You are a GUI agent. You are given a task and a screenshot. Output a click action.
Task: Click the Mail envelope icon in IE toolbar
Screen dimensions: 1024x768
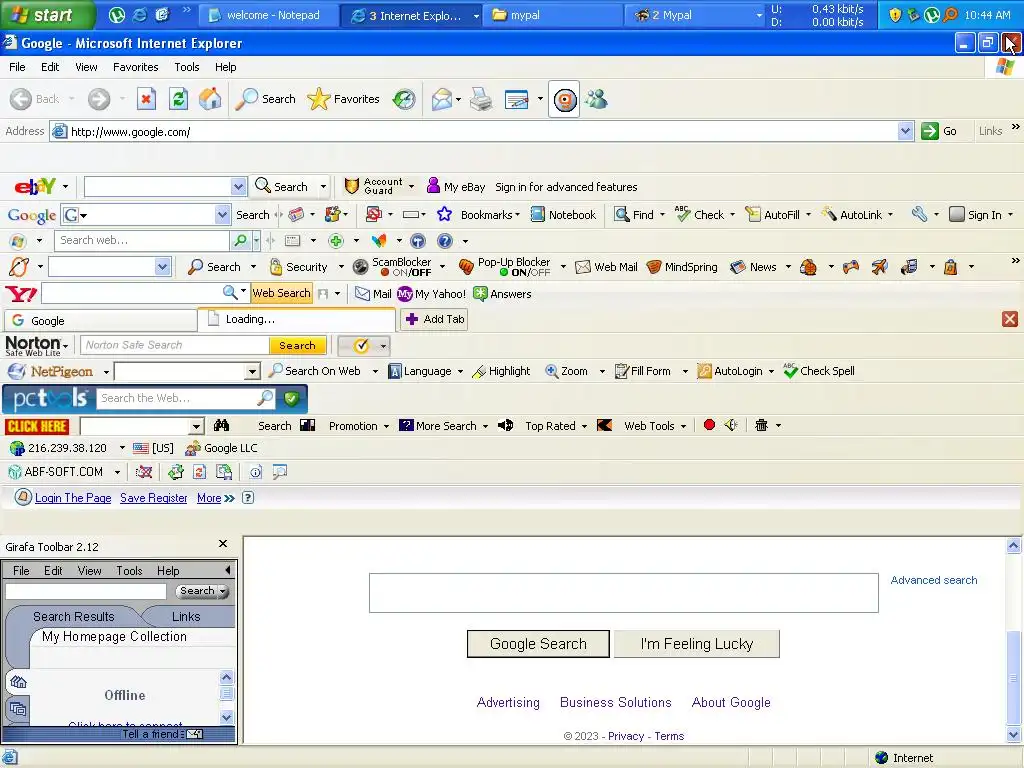(441, 99)
